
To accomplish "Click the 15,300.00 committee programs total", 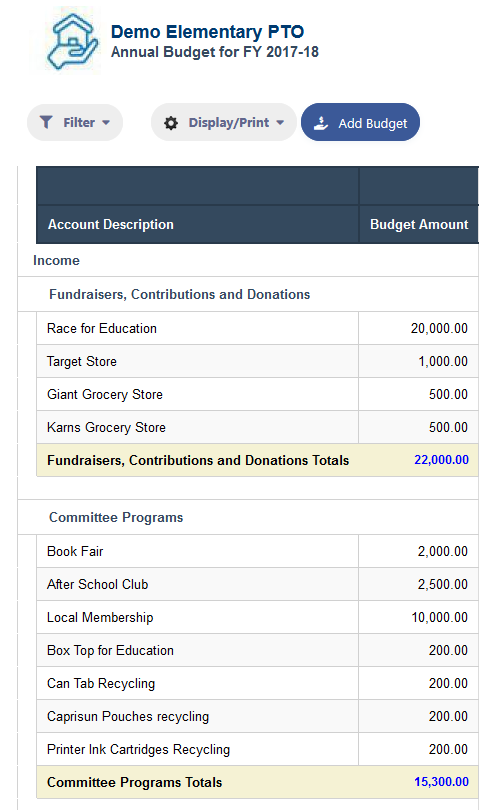I will (x=441, y=782).
